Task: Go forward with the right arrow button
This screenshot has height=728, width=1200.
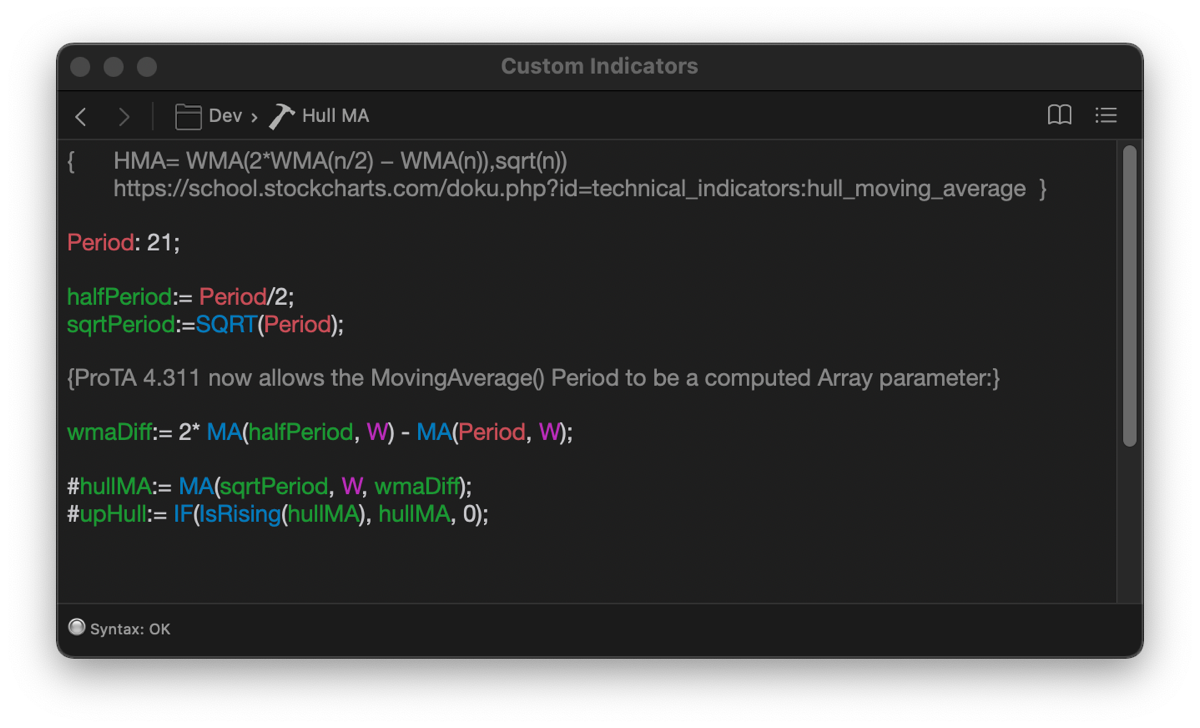Action: 124,117
